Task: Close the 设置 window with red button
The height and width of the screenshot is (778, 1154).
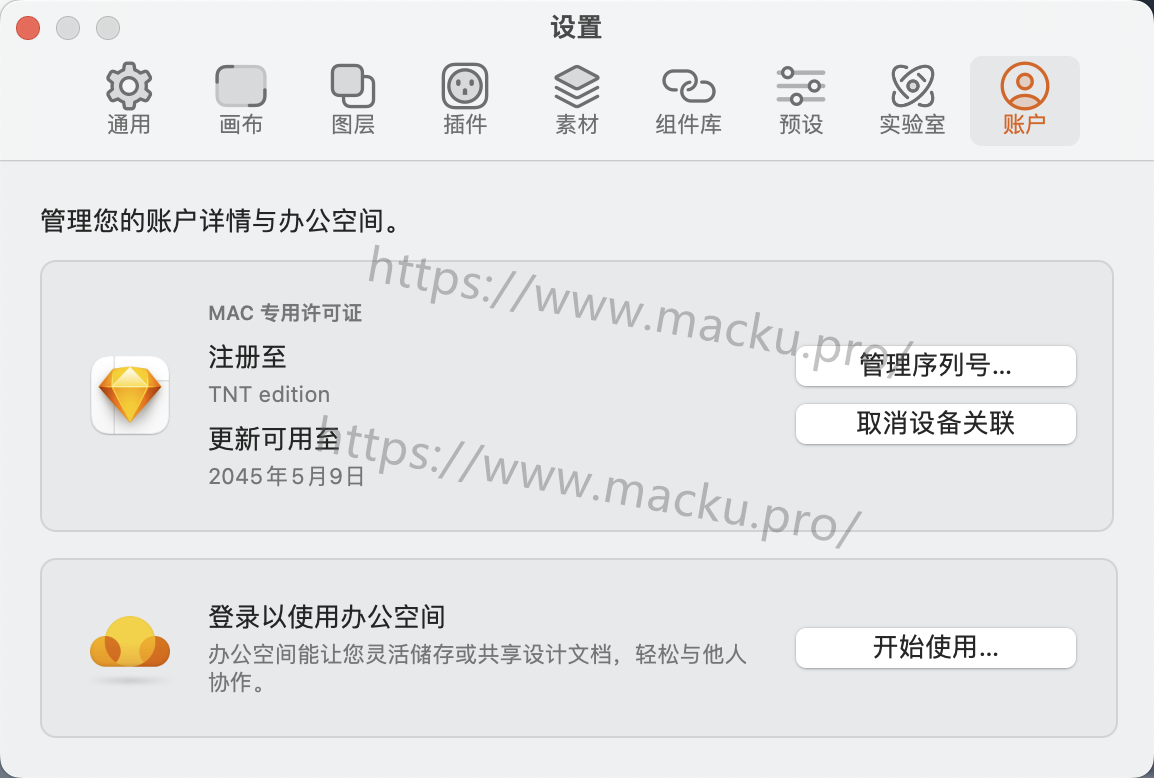Action: [28, 28]
